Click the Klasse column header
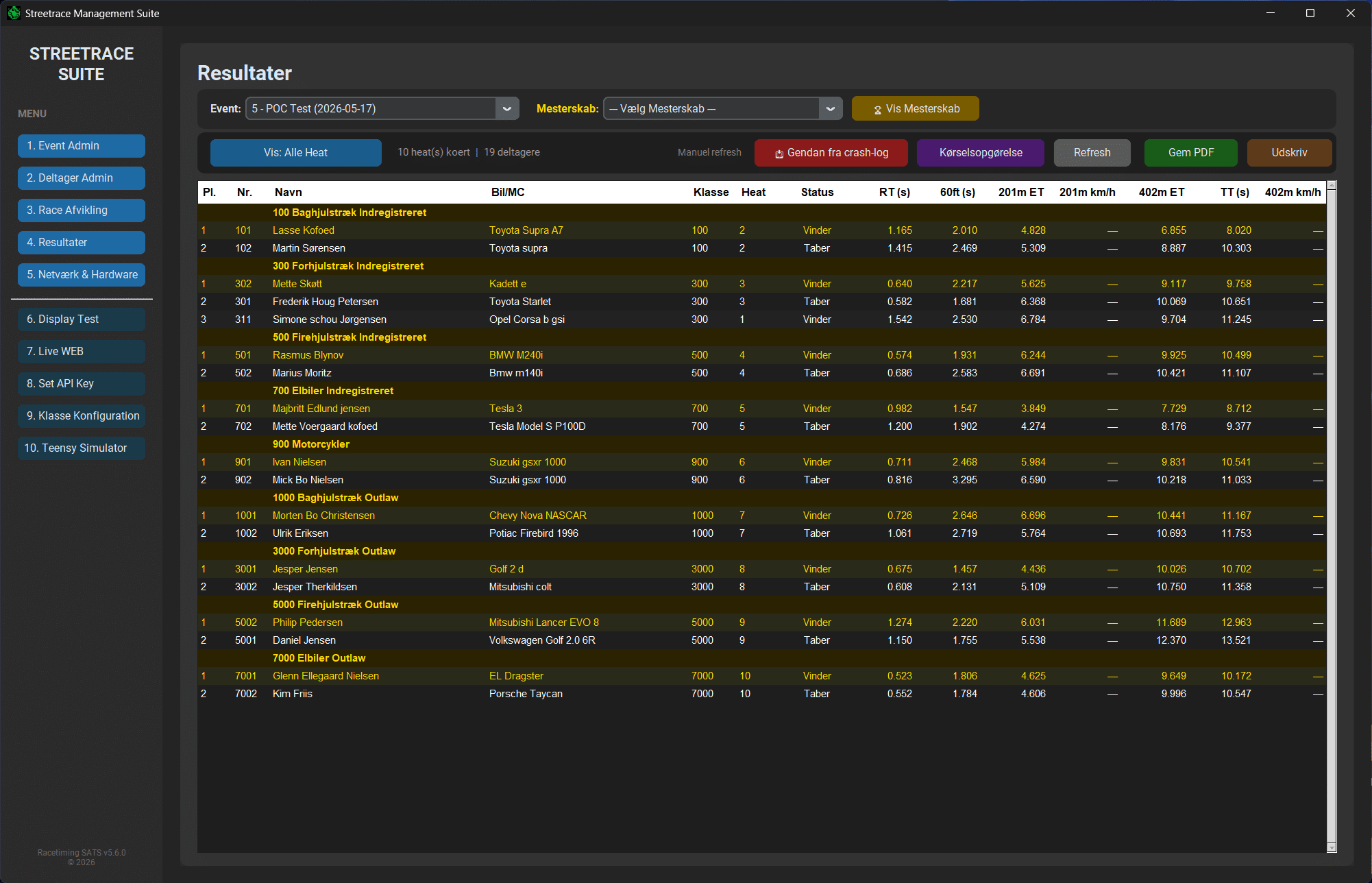 pos(711,192)
